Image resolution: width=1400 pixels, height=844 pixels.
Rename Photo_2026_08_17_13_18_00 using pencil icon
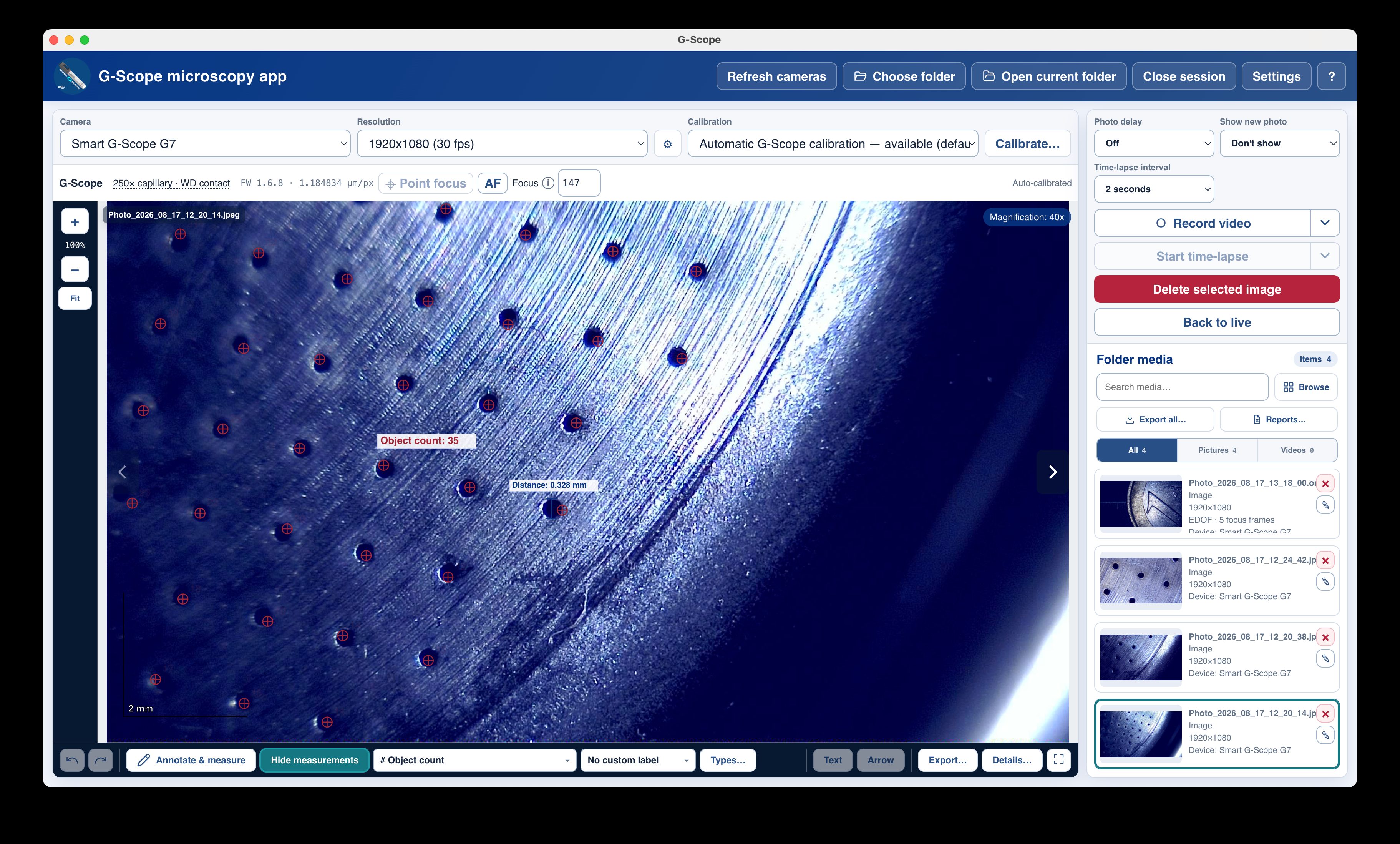point(1325,505)
